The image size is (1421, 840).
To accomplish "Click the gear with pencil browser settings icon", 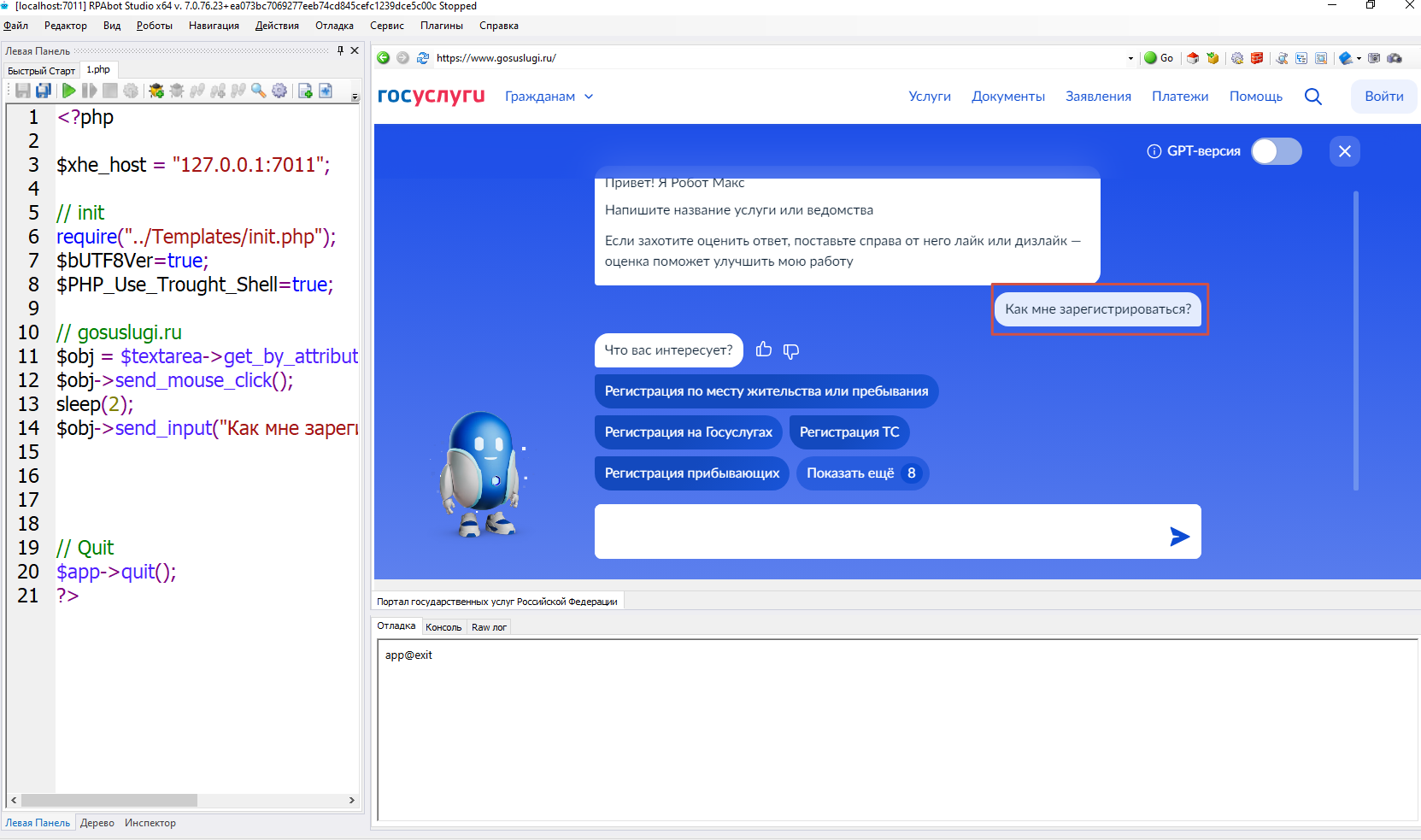I will point(1237,58).
